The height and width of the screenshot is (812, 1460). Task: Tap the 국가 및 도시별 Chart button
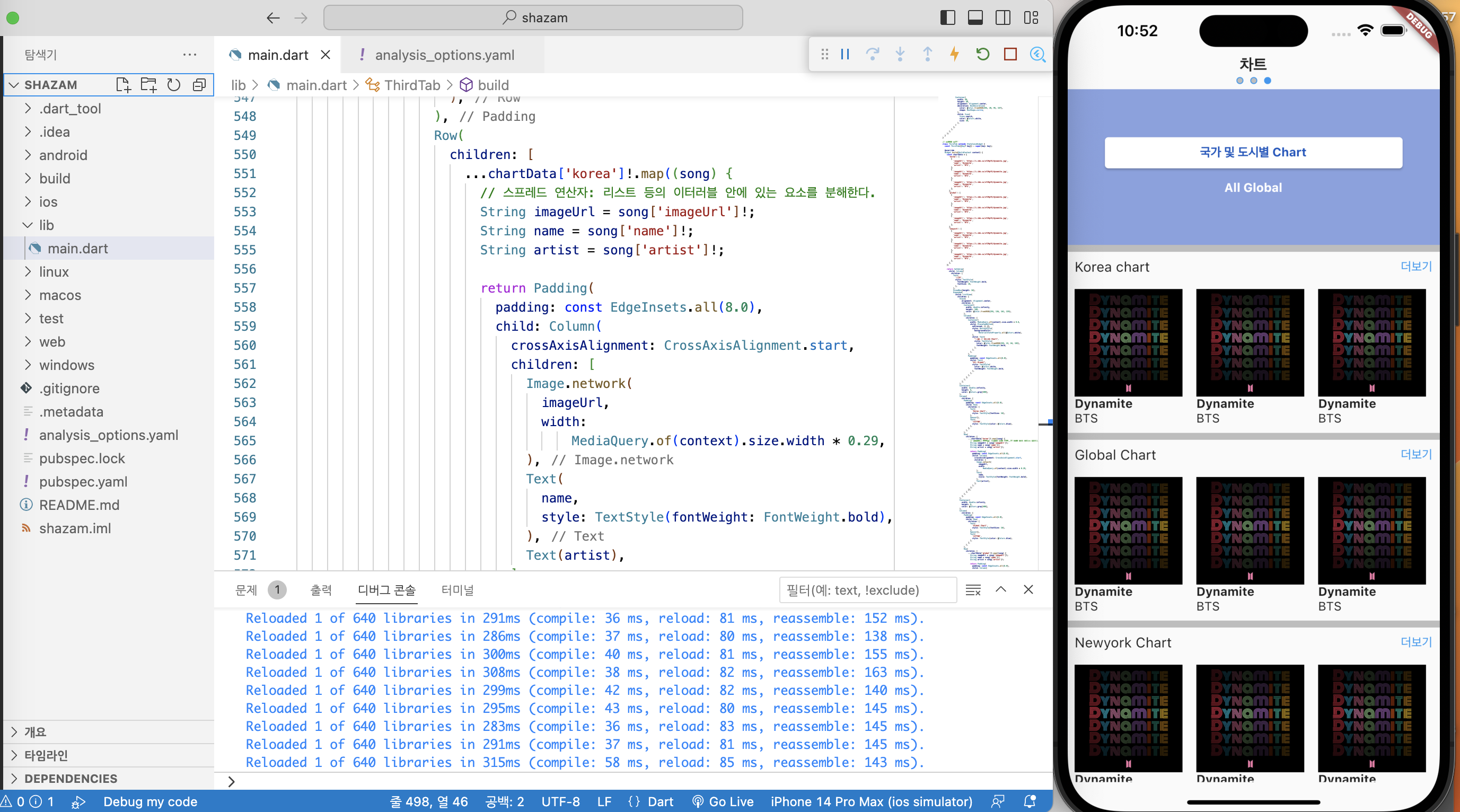(x=1253, y=153)
